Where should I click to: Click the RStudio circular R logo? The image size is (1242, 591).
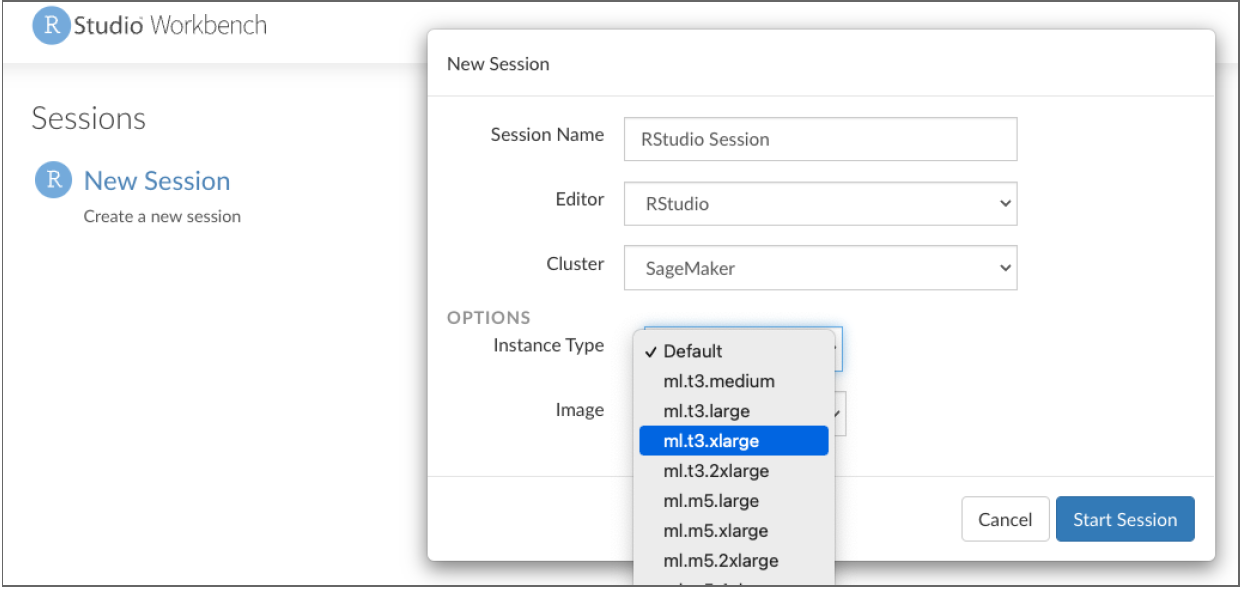[52, 25]
